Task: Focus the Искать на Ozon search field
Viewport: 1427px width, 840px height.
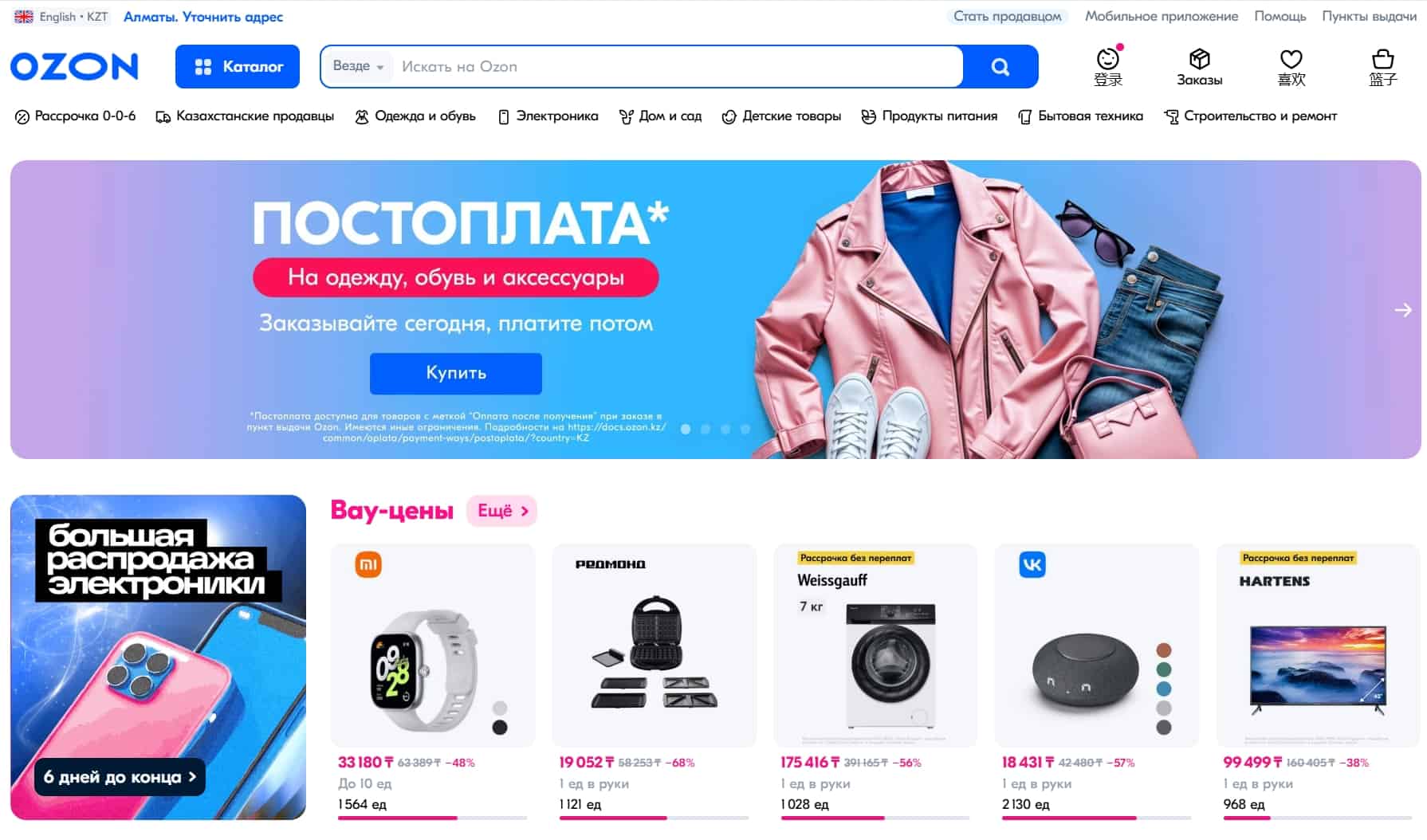Action: pos(678,67)
